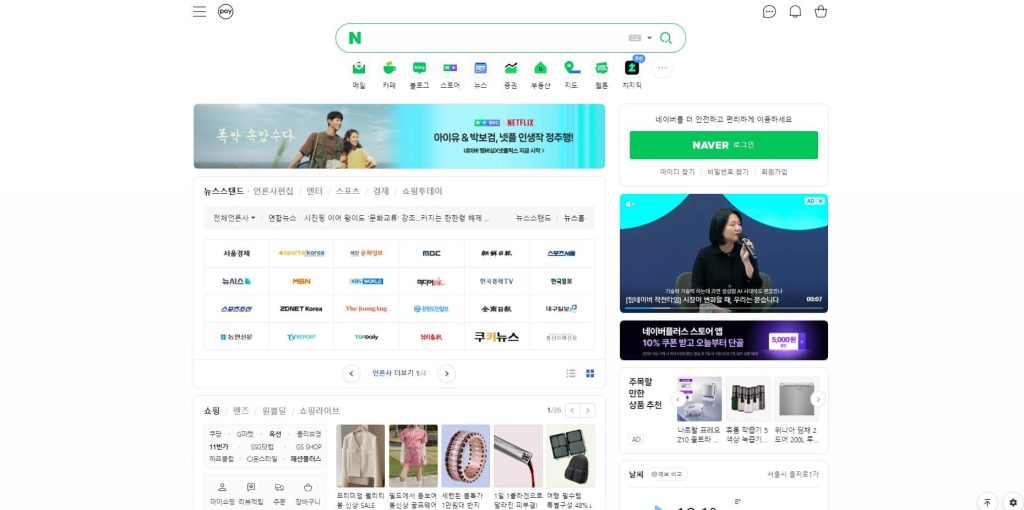Image resolution: width=1024 pixels, height=510 pixels.
Task: Open the 뉴스홈 link
Action: click(575, 217)
